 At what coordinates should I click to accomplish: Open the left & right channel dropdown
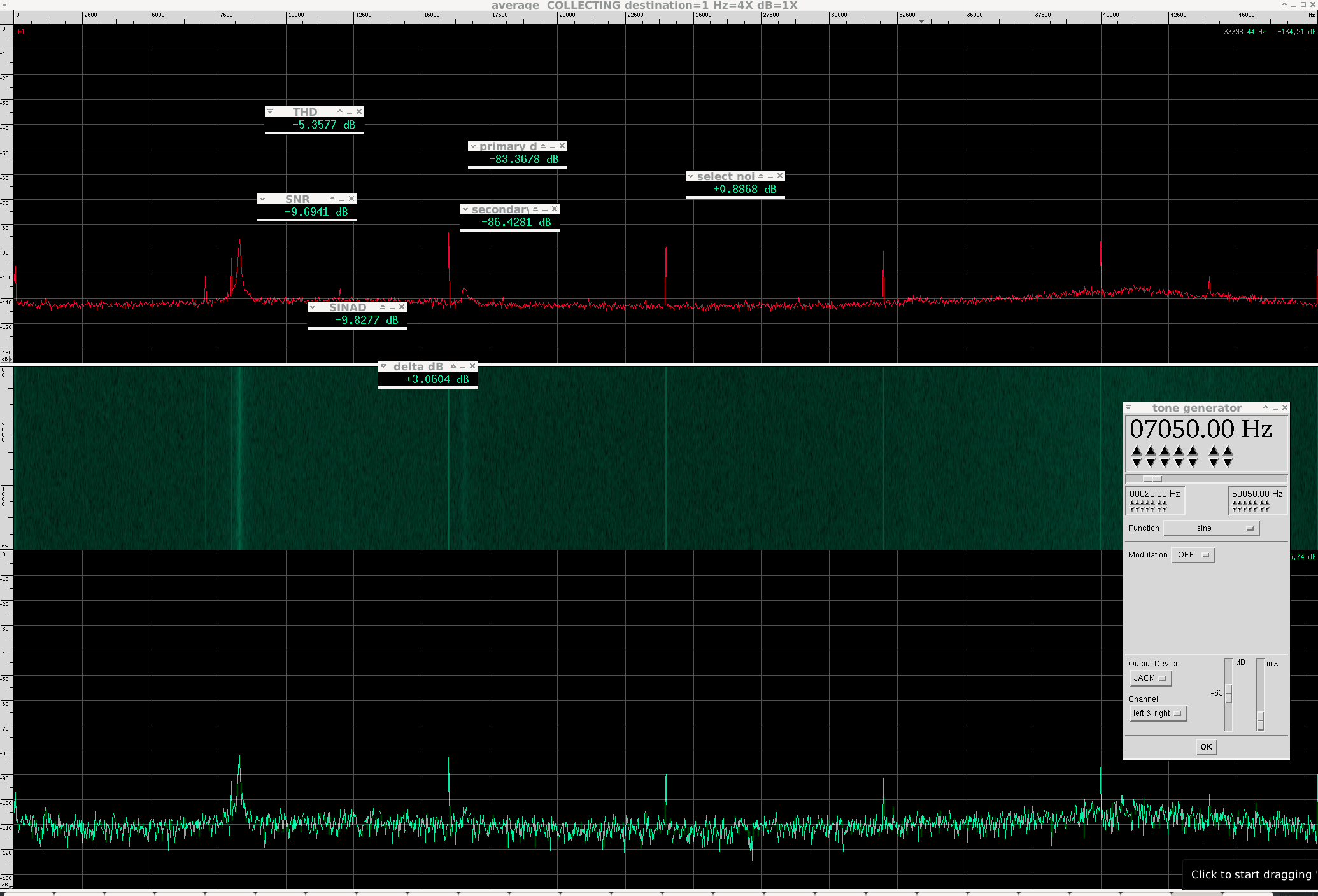click(x=1158, y=713)
